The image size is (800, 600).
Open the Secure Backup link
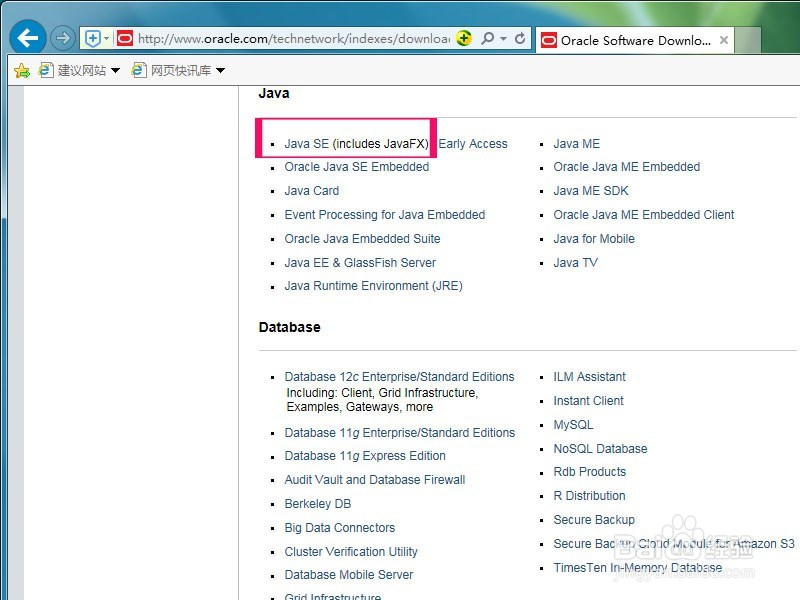pos(594,519)
